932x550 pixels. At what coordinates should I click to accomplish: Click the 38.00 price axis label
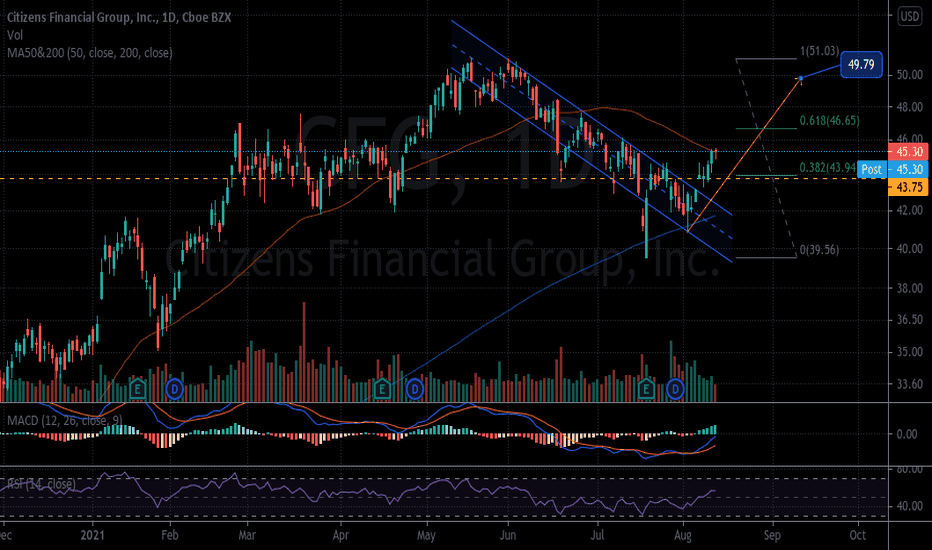click(x=909, y=288)
